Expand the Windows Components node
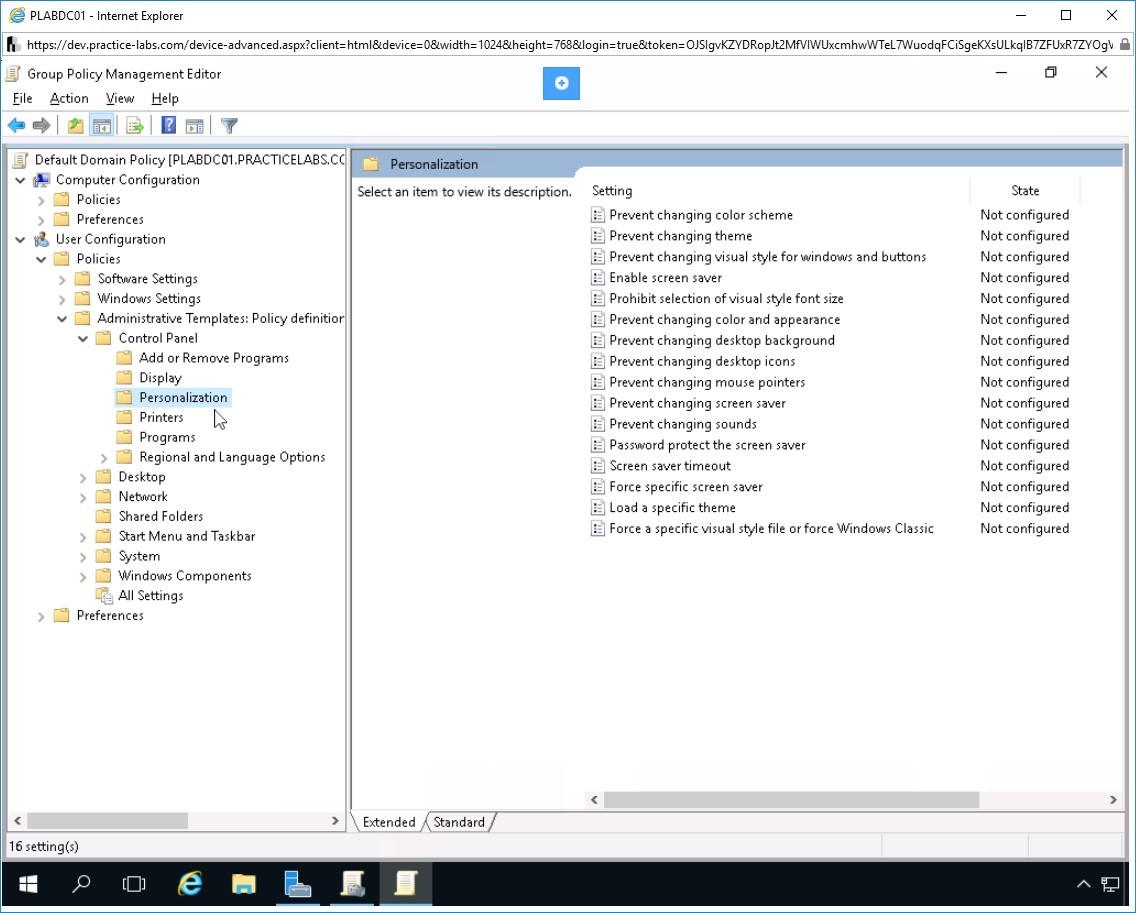 (x=83, y=577)
